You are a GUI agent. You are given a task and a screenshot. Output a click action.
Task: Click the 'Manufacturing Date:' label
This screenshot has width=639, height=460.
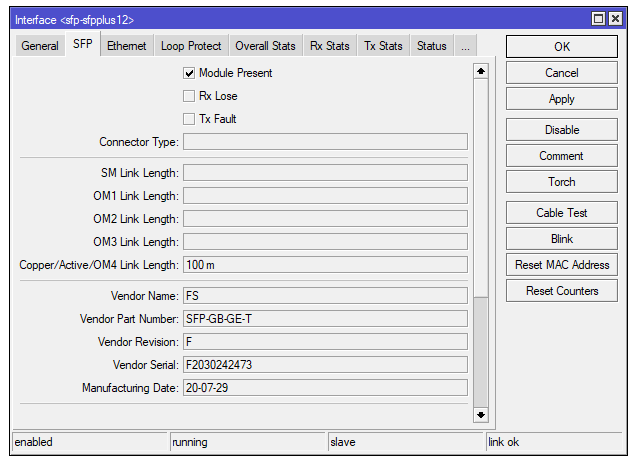tap(130, 387)
